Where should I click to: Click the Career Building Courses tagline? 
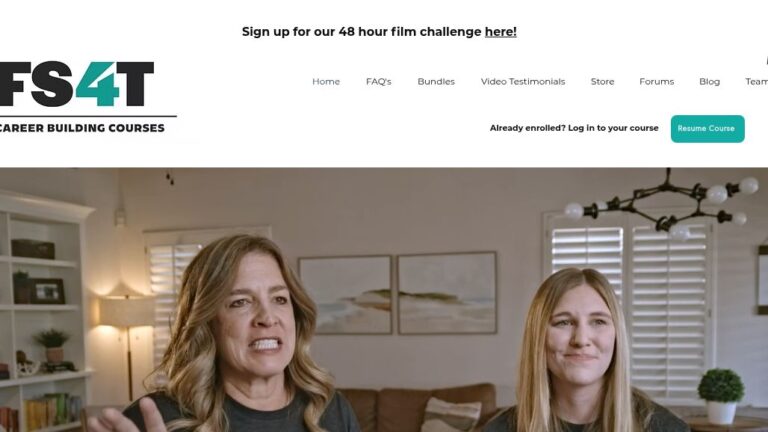coord(82,128)
